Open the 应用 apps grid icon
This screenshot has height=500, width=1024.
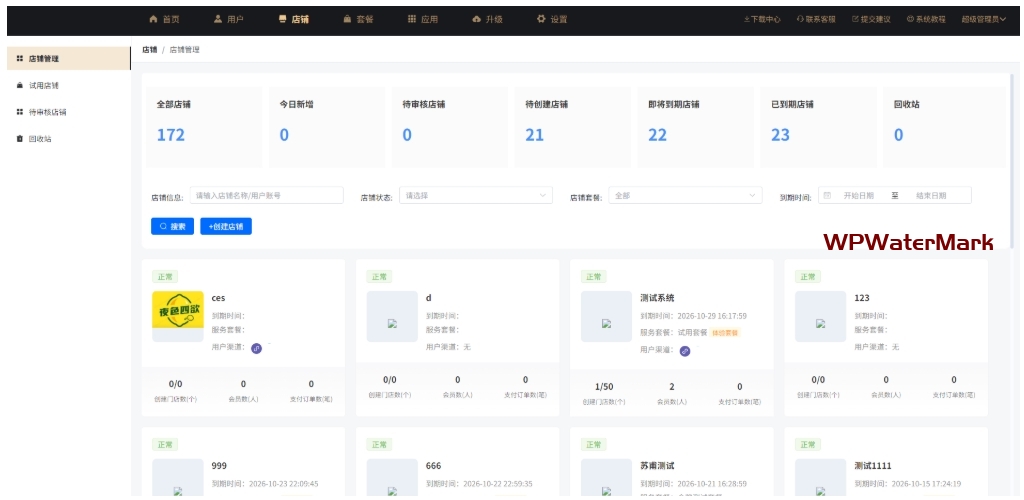pyautogui.click(x=412, y=19)
